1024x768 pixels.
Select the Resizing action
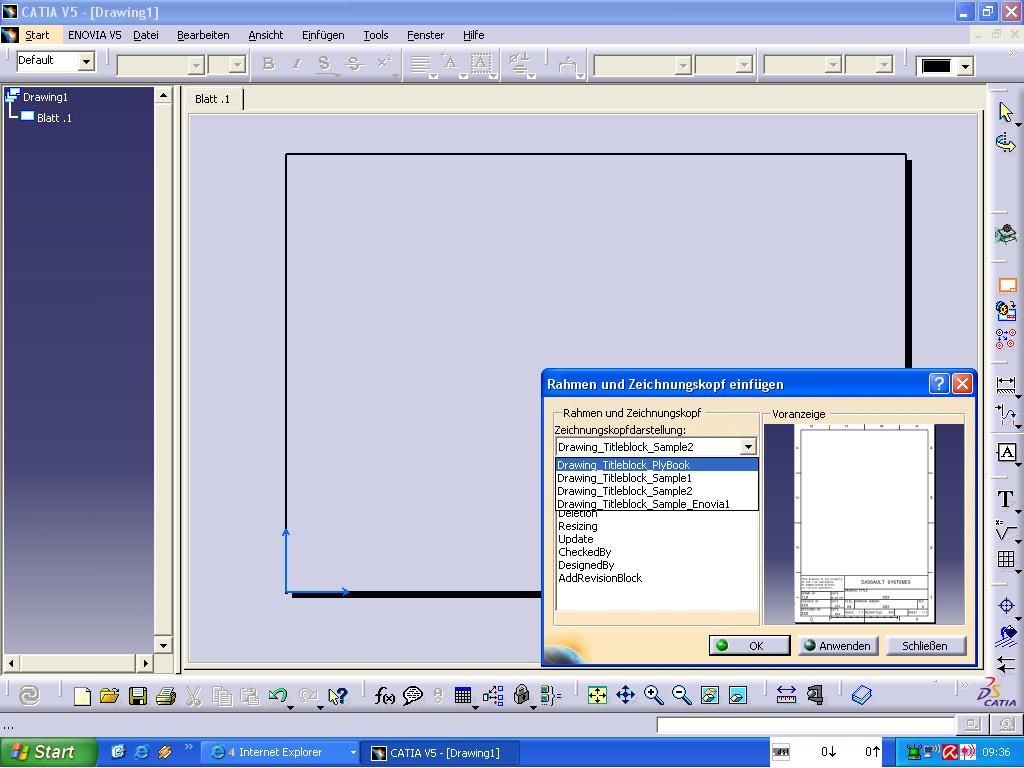click(578, 526)
